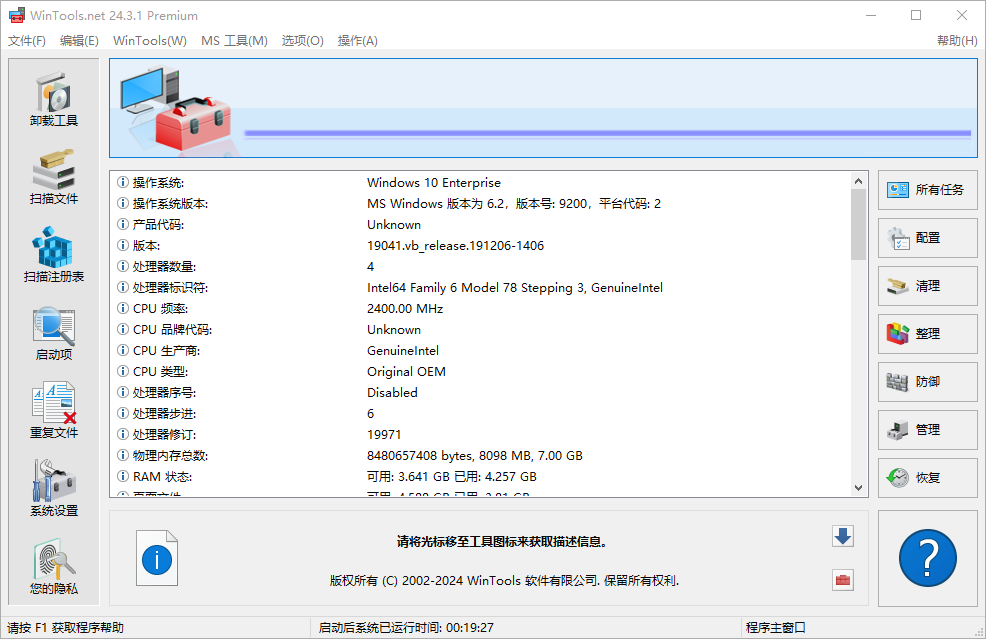Open the WinTools(W) menu
The width and height of the screenshot is (986, 639).
pyautogui.click(x=150, y=41)
